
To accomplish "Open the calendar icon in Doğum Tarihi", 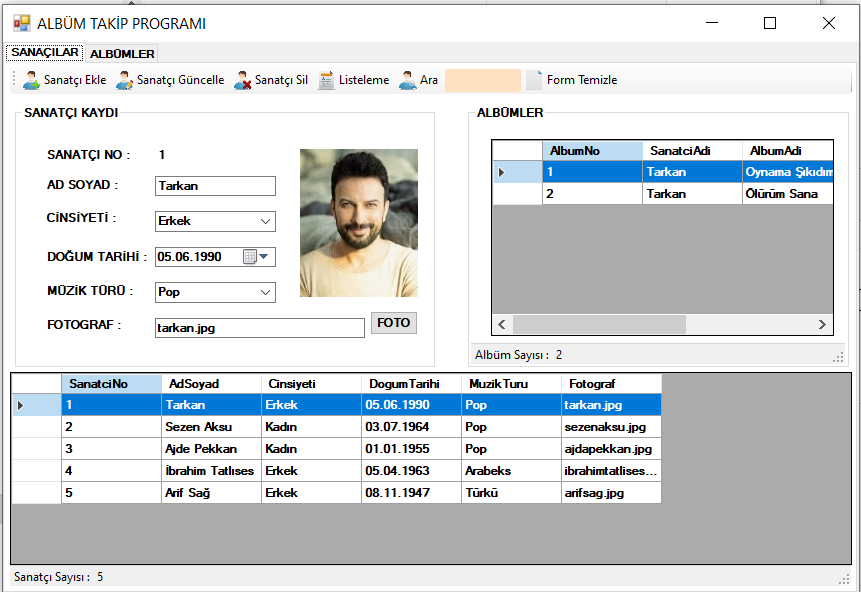I will coord(249,257).
